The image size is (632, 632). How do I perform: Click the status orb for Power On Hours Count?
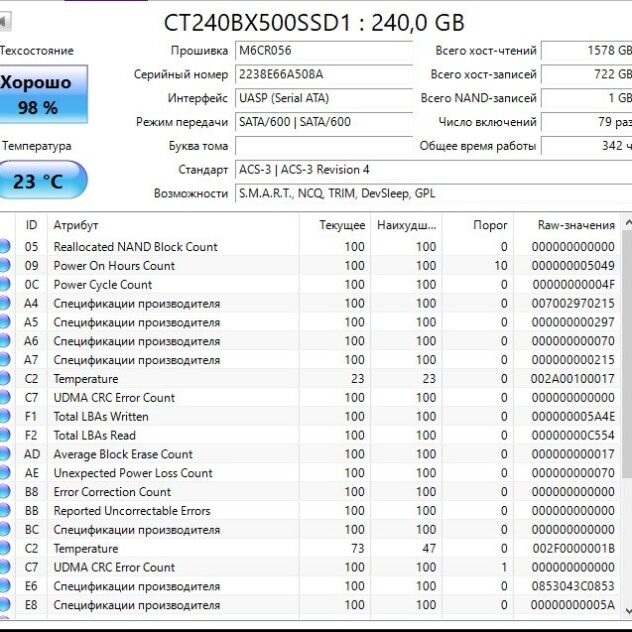point(4,265)
